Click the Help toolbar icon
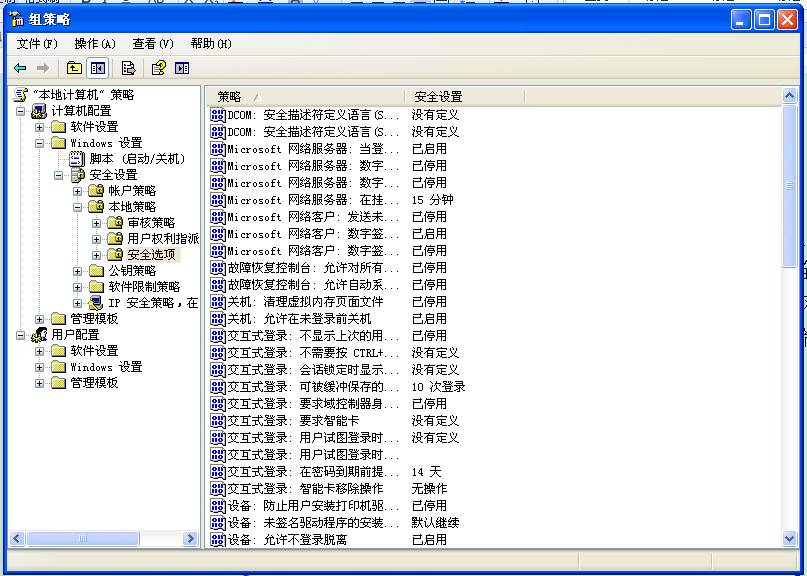This screenshot has width=807, height=576. point(158,68)
